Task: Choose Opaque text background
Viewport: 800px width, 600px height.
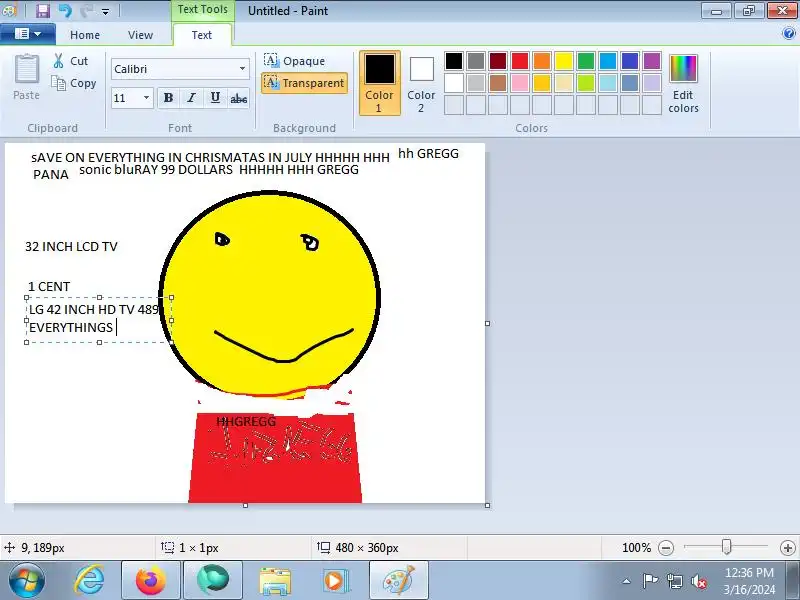Action: point(295,61)
